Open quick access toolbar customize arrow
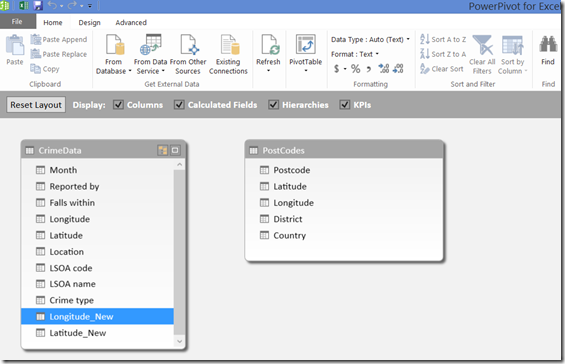The width and height of the screenshot is (565, 364). 90,6
